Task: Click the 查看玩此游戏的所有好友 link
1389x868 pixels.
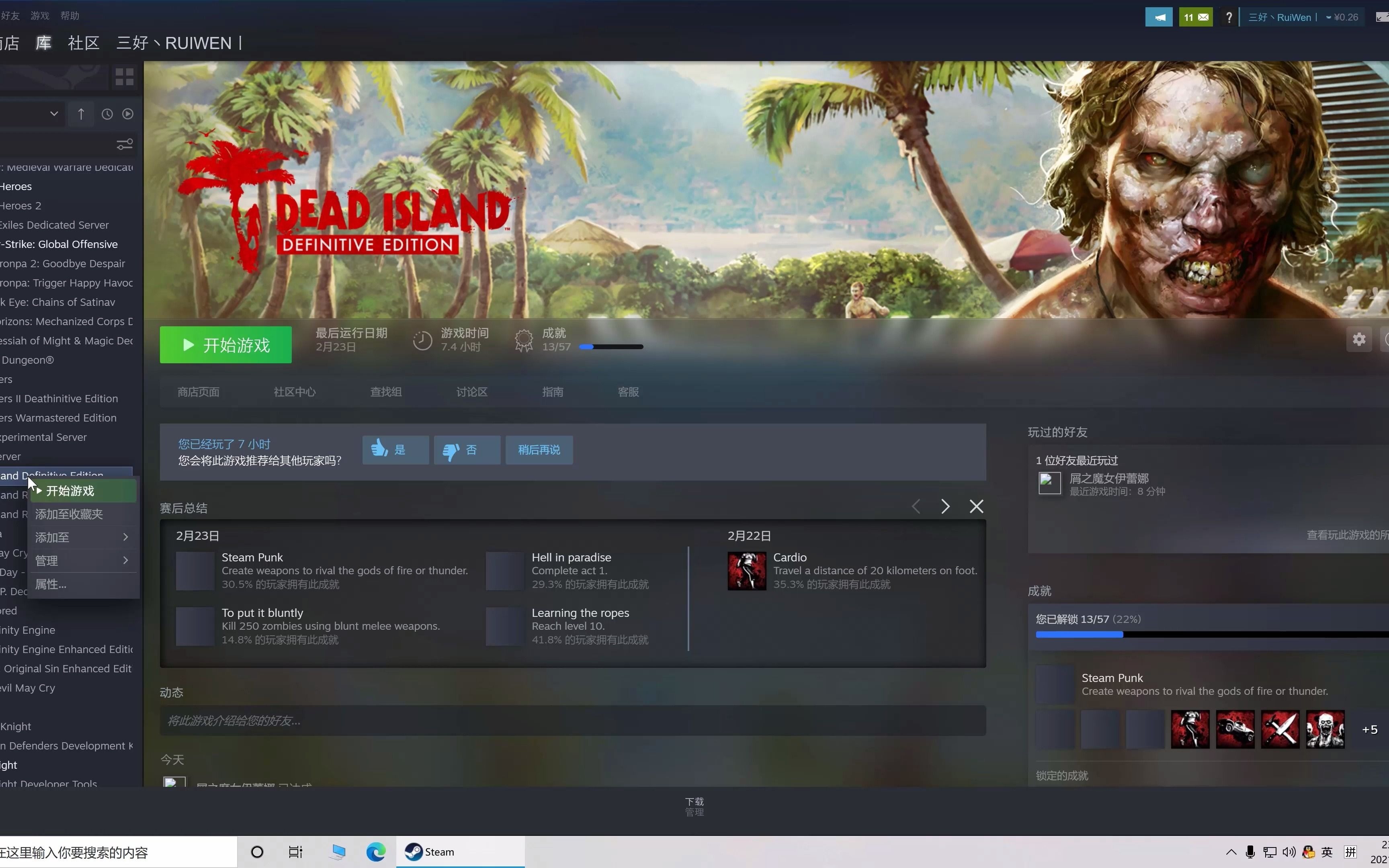Action: tap(1347, 535)
